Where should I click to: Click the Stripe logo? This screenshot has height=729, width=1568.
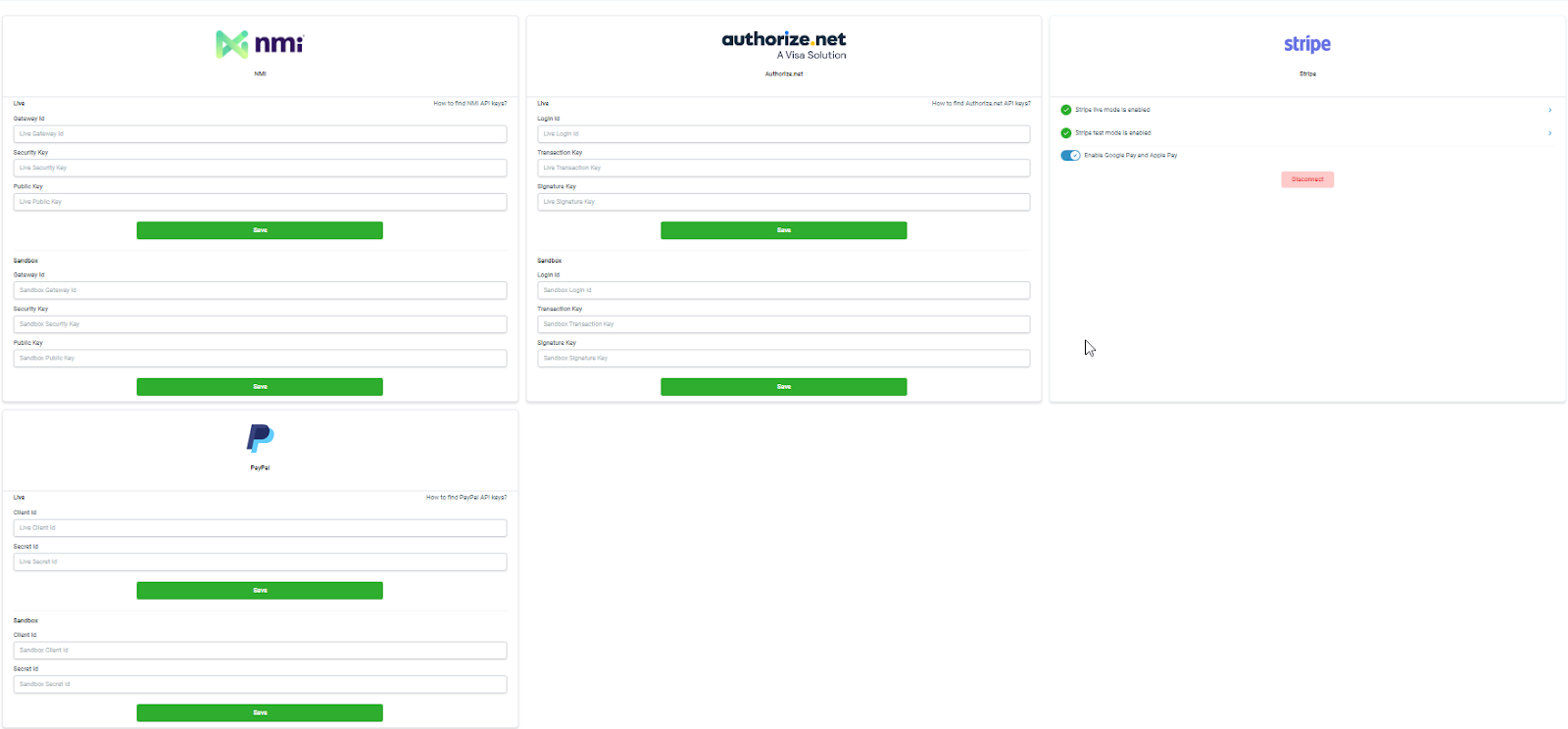[1307, 44]
